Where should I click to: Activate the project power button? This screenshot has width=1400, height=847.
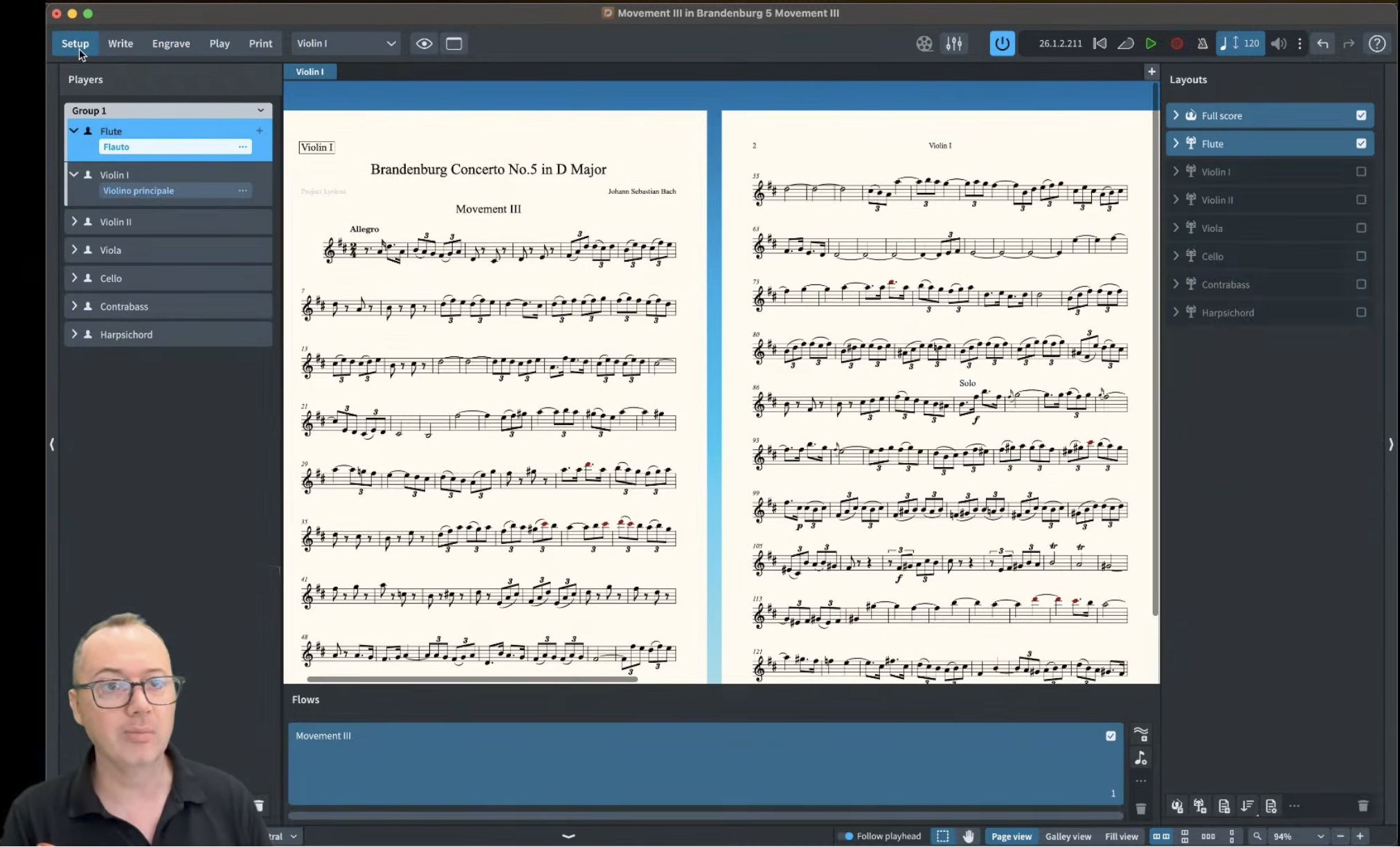pos(1002,44)
